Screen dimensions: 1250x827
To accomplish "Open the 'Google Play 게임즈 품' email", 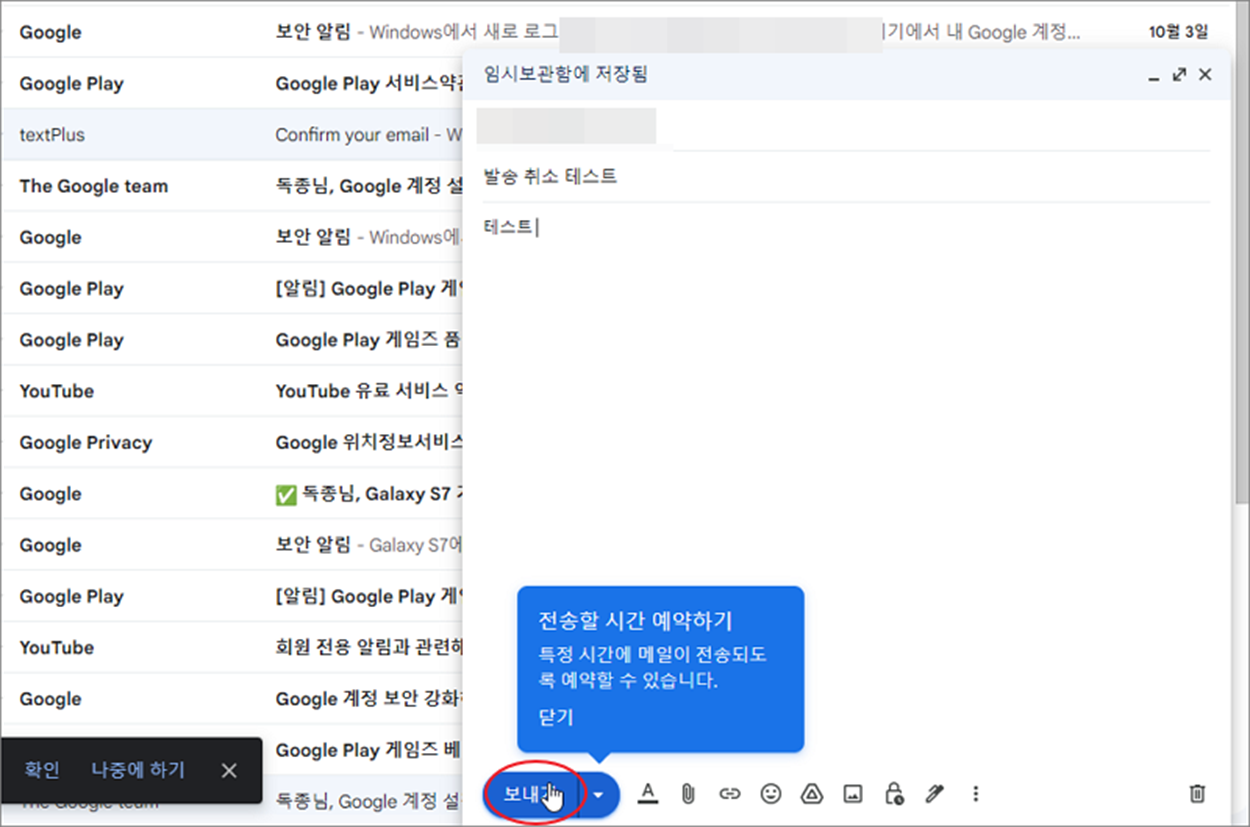I will (x=231, y=340).
